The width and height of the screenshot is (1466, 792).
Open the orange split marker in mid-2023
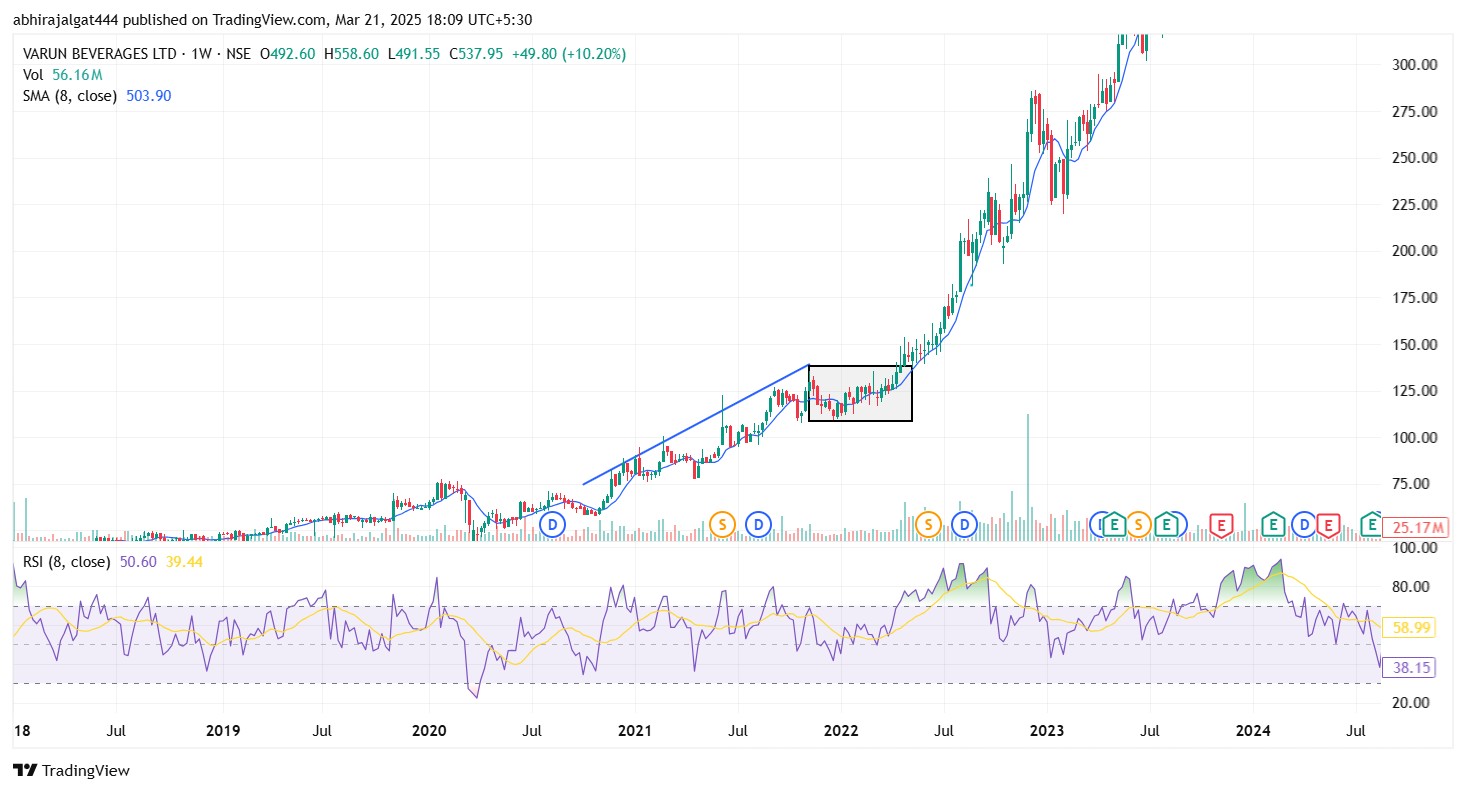click(1138, 524)
